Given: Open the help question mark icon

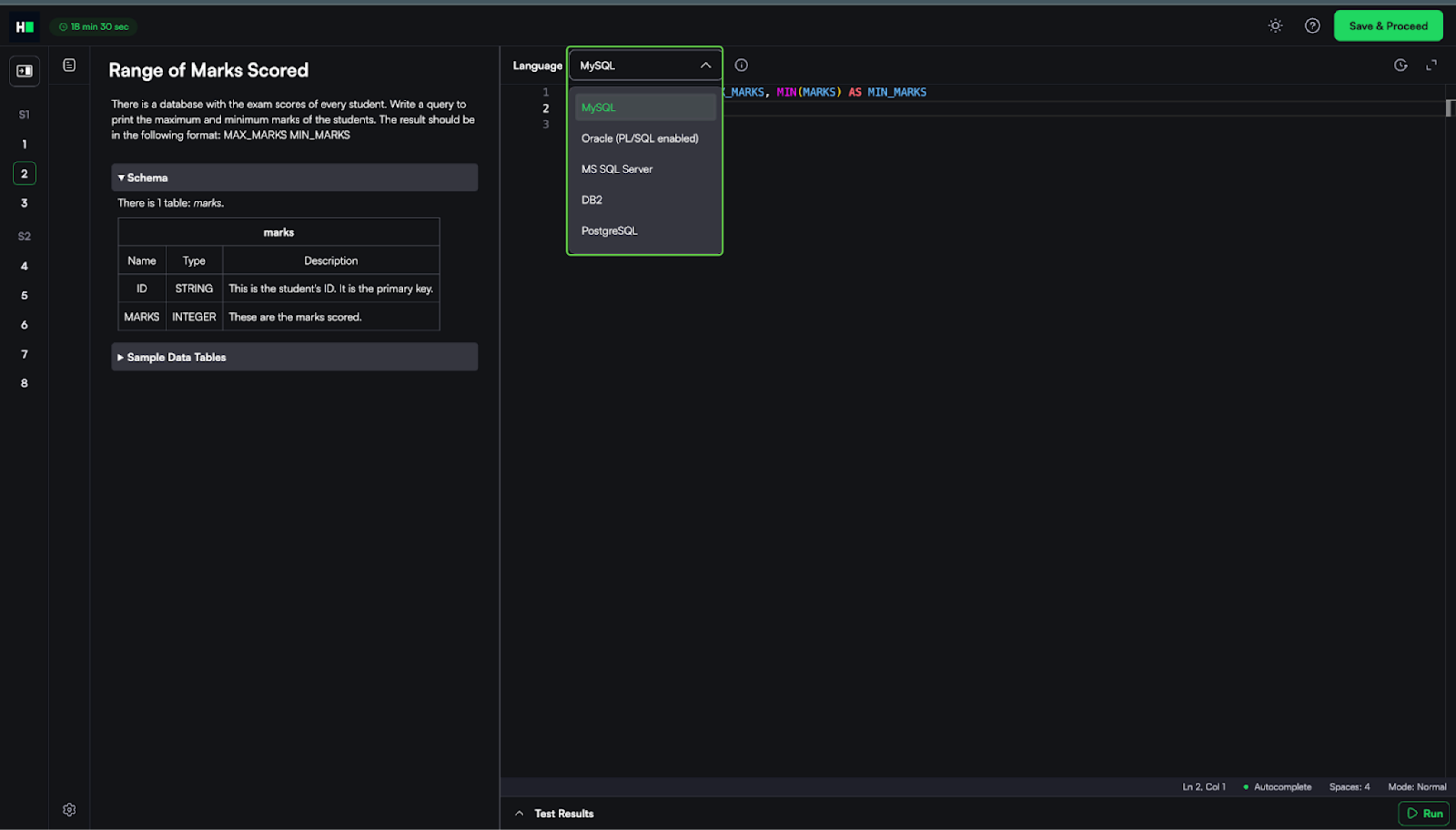Looking at the screenshot, I should tap(1311, 25).
